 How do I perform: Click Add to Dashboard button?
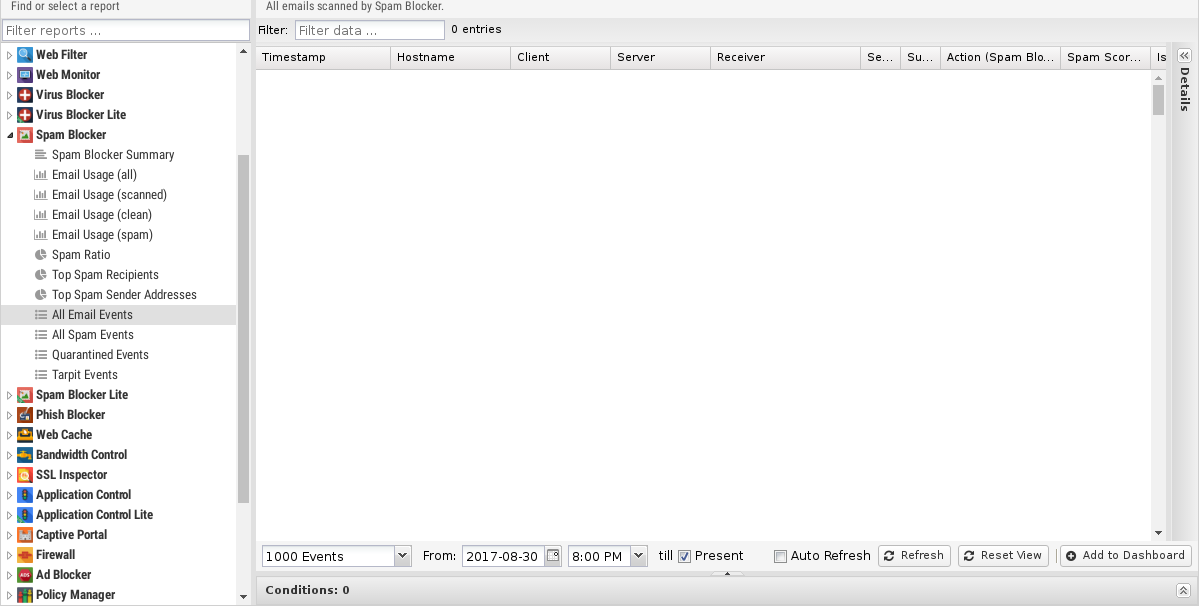(1125, 556)
